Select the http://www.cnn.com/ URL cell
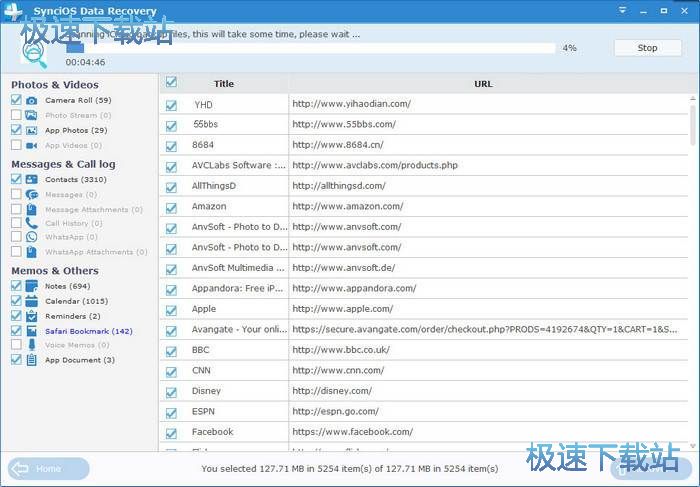700x487 pixels. pos(488,370)
